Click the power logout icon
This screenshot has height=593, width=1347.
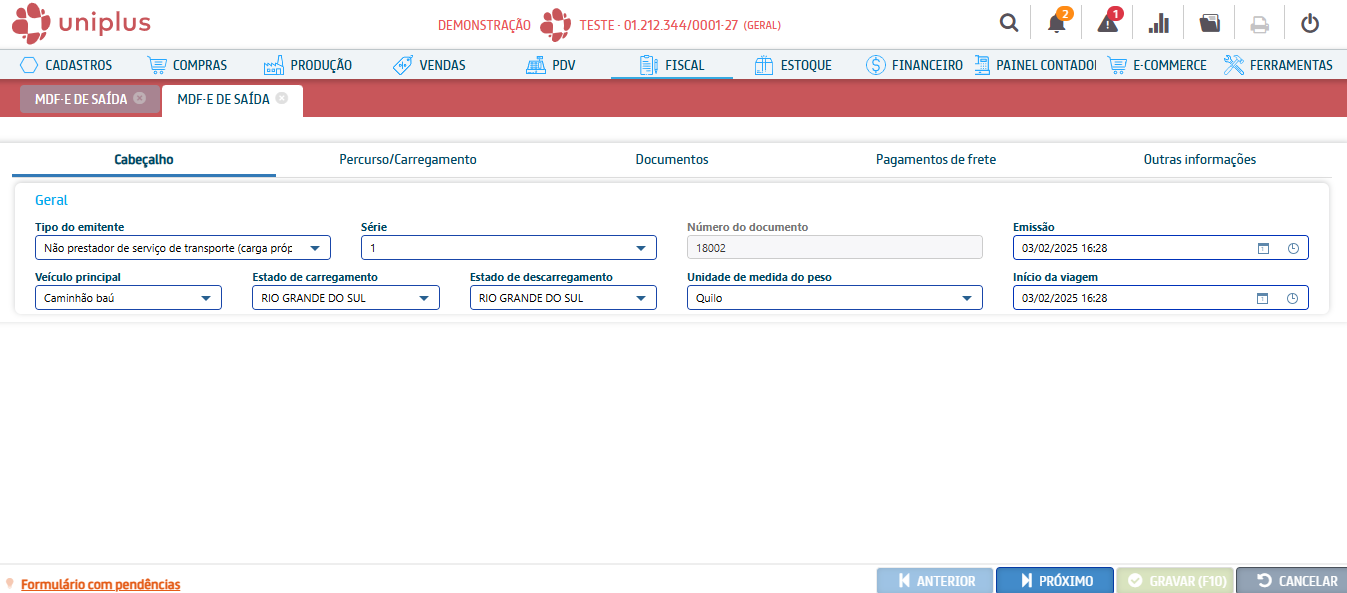(1310, 23)
